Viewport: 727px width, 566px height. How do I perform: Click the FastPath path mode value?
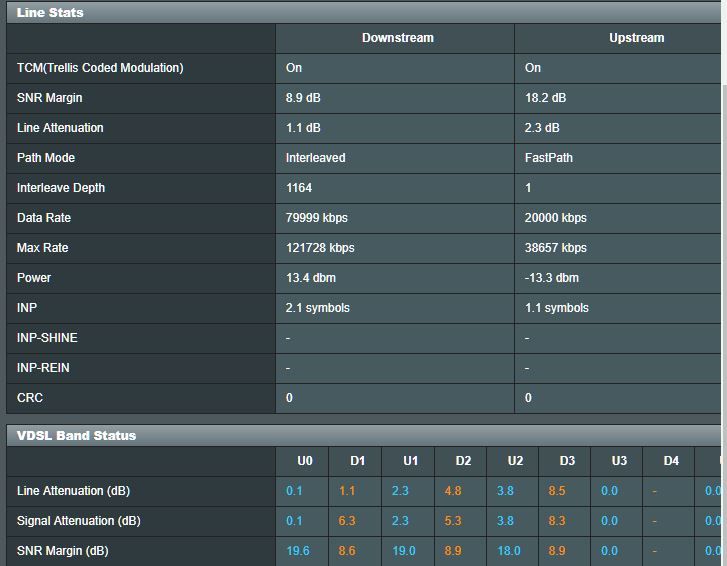[548, 158]
